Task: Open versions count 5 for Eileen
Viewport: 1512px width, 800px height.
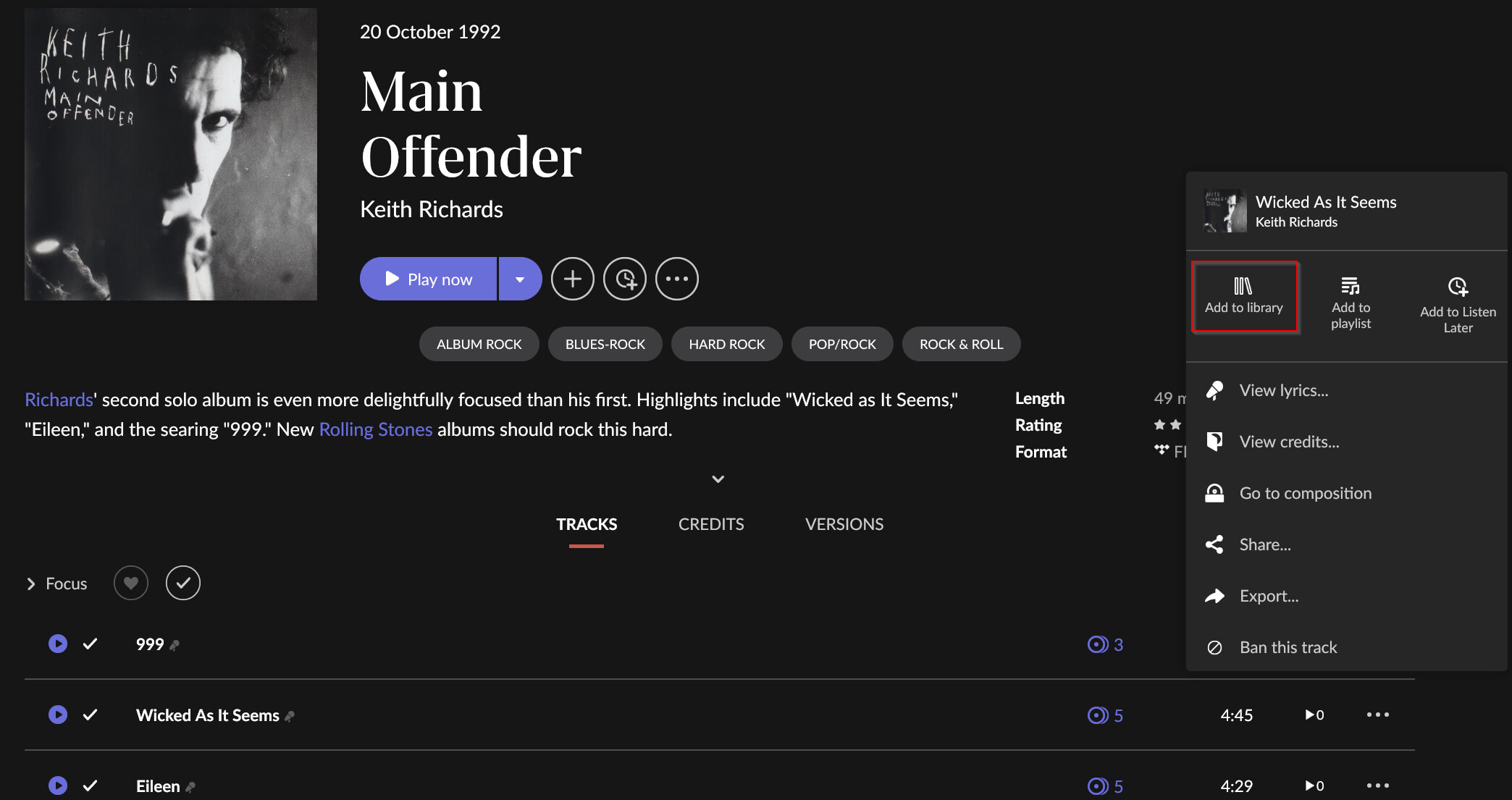Action: tap(1105, 786)
